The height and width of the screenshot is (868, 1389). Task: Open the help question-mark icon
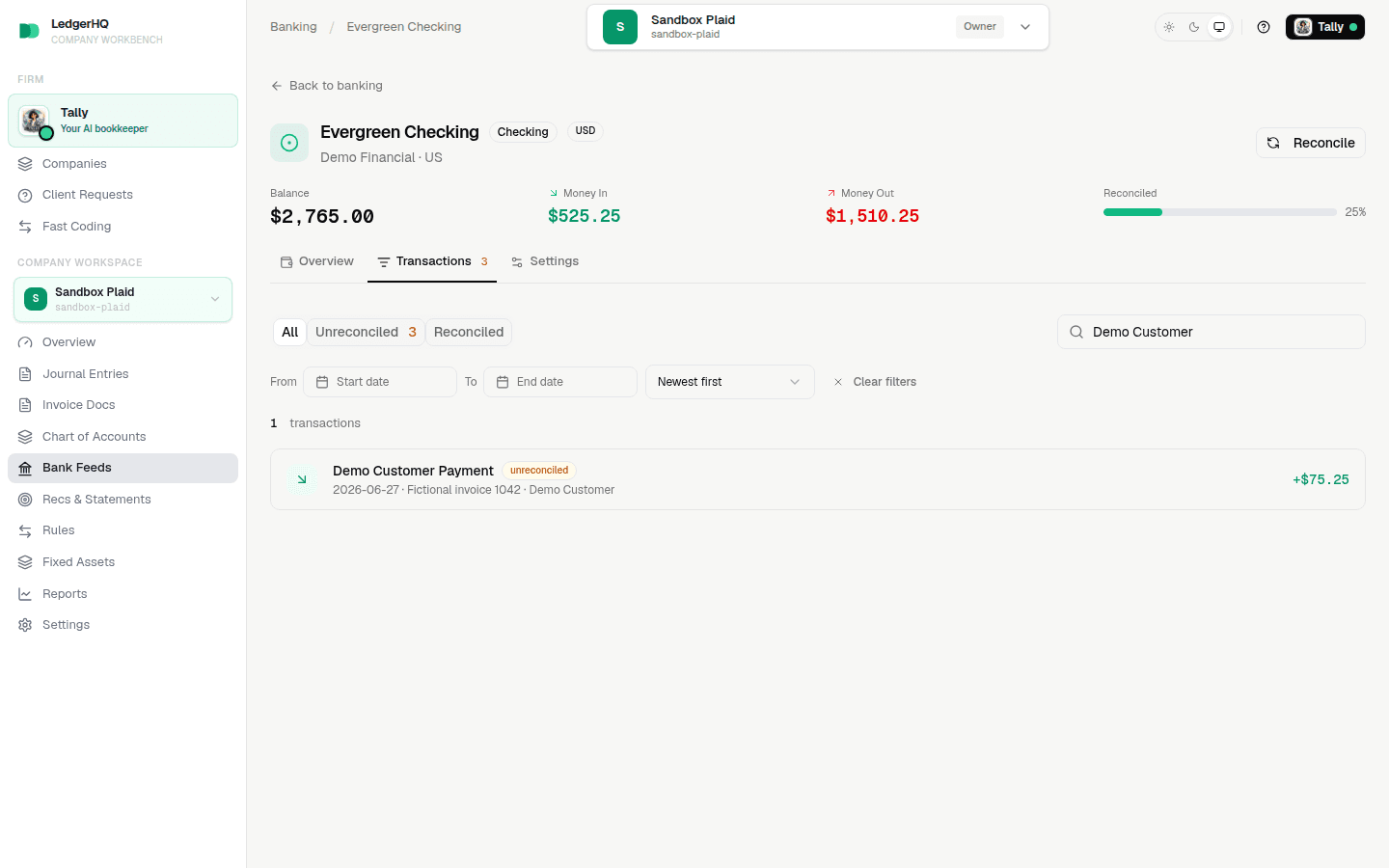coord(1264,27)
